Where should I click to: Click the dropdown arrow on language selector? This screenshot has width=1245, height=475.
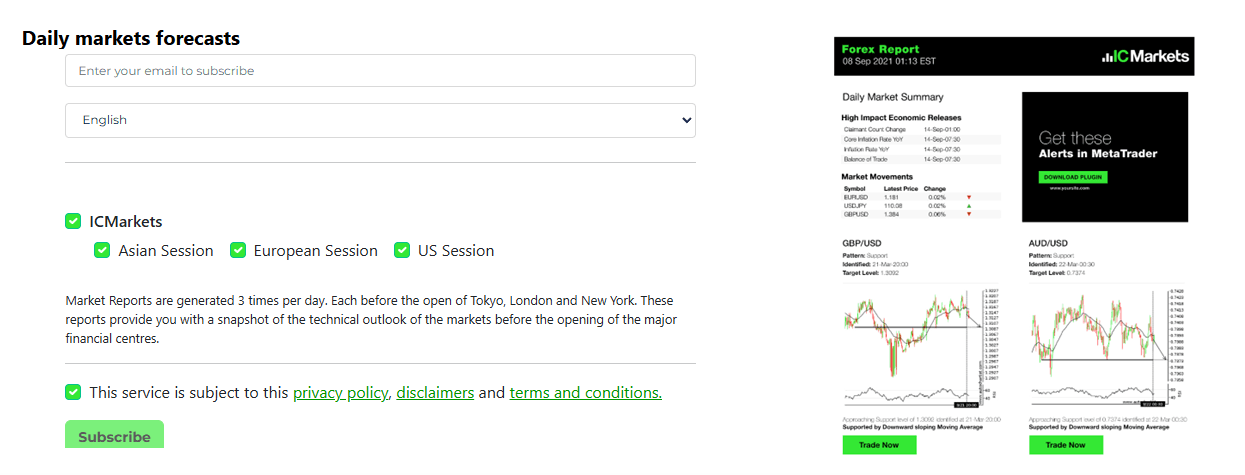686,120
